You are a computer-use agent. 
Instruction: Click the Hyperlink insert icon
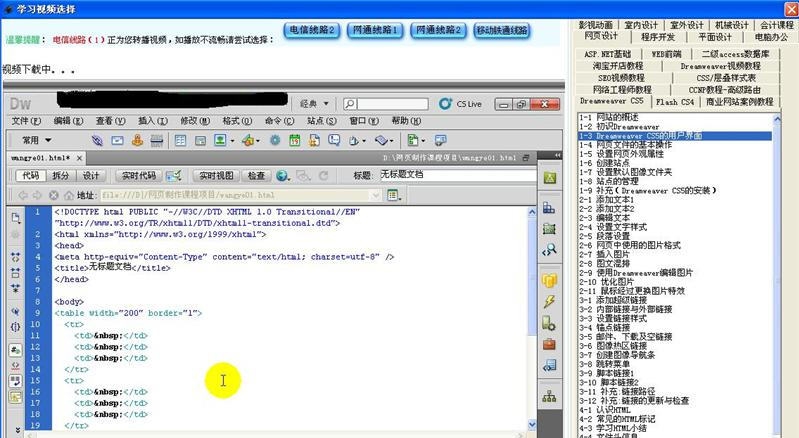pos(97,140)
